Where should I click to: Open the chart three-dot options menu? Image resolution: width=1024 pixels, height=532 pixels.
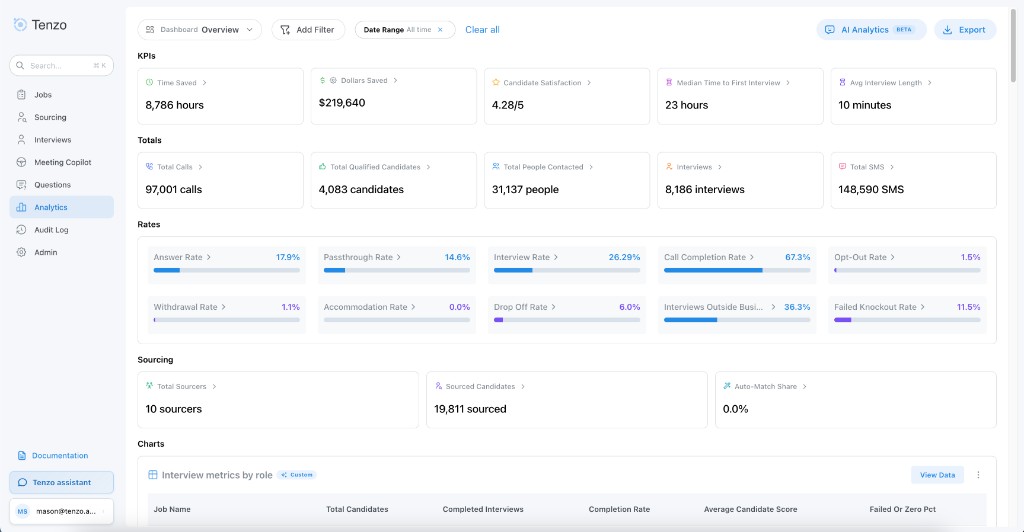click(x=978, y=475)
